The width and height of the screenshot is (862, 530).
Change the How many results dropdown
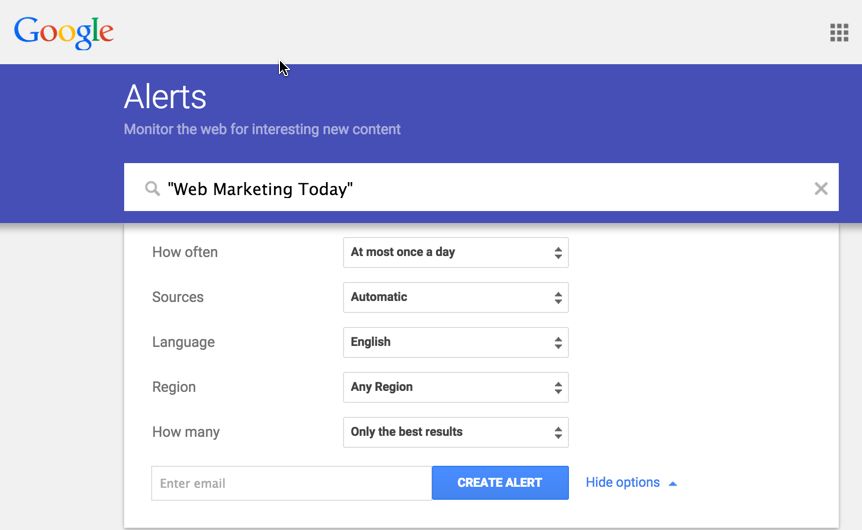click(x=455, y=432)
